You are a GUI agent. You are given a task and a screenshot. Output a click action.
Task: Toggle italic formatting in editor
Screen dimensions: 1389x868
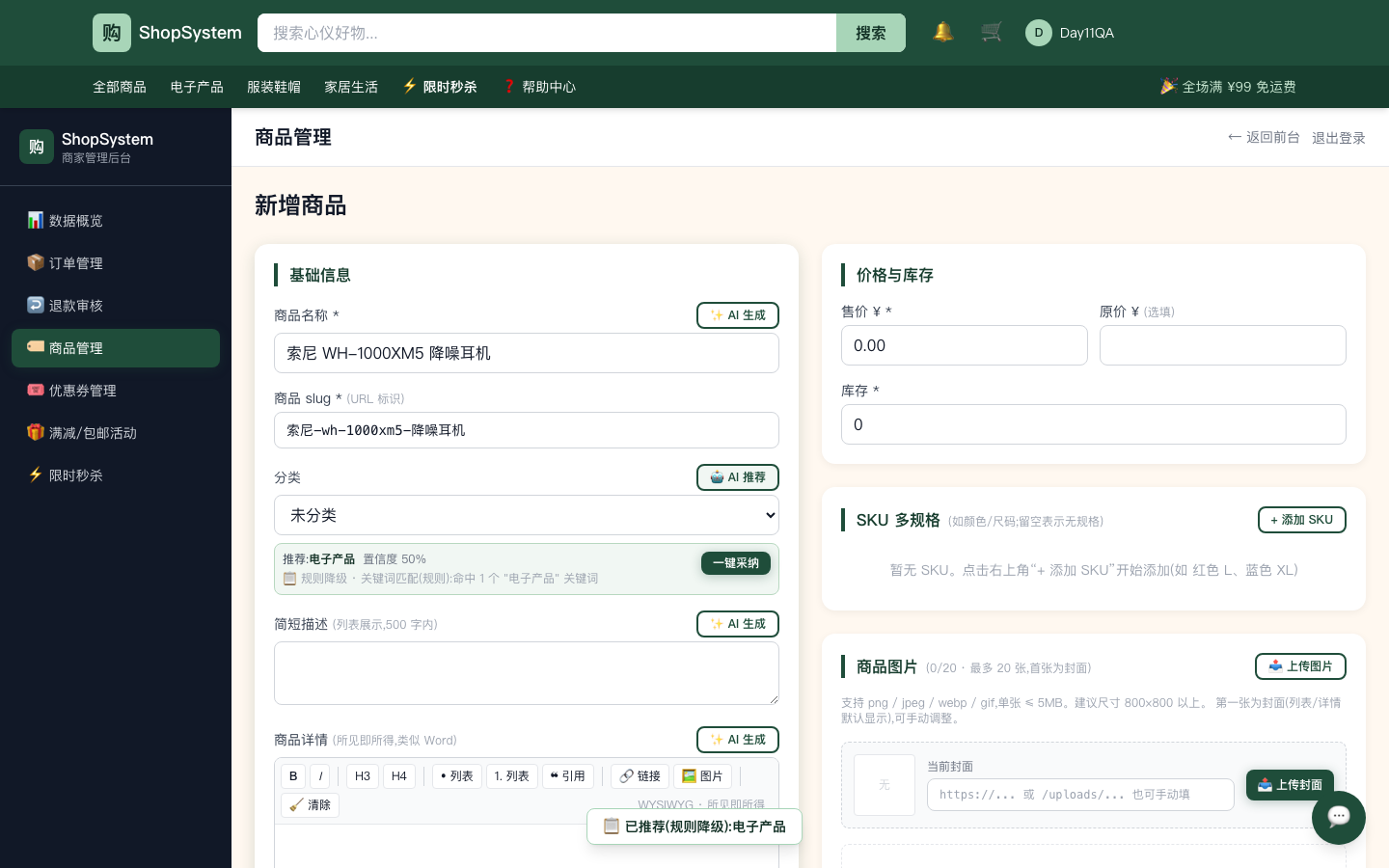point(321,776)
